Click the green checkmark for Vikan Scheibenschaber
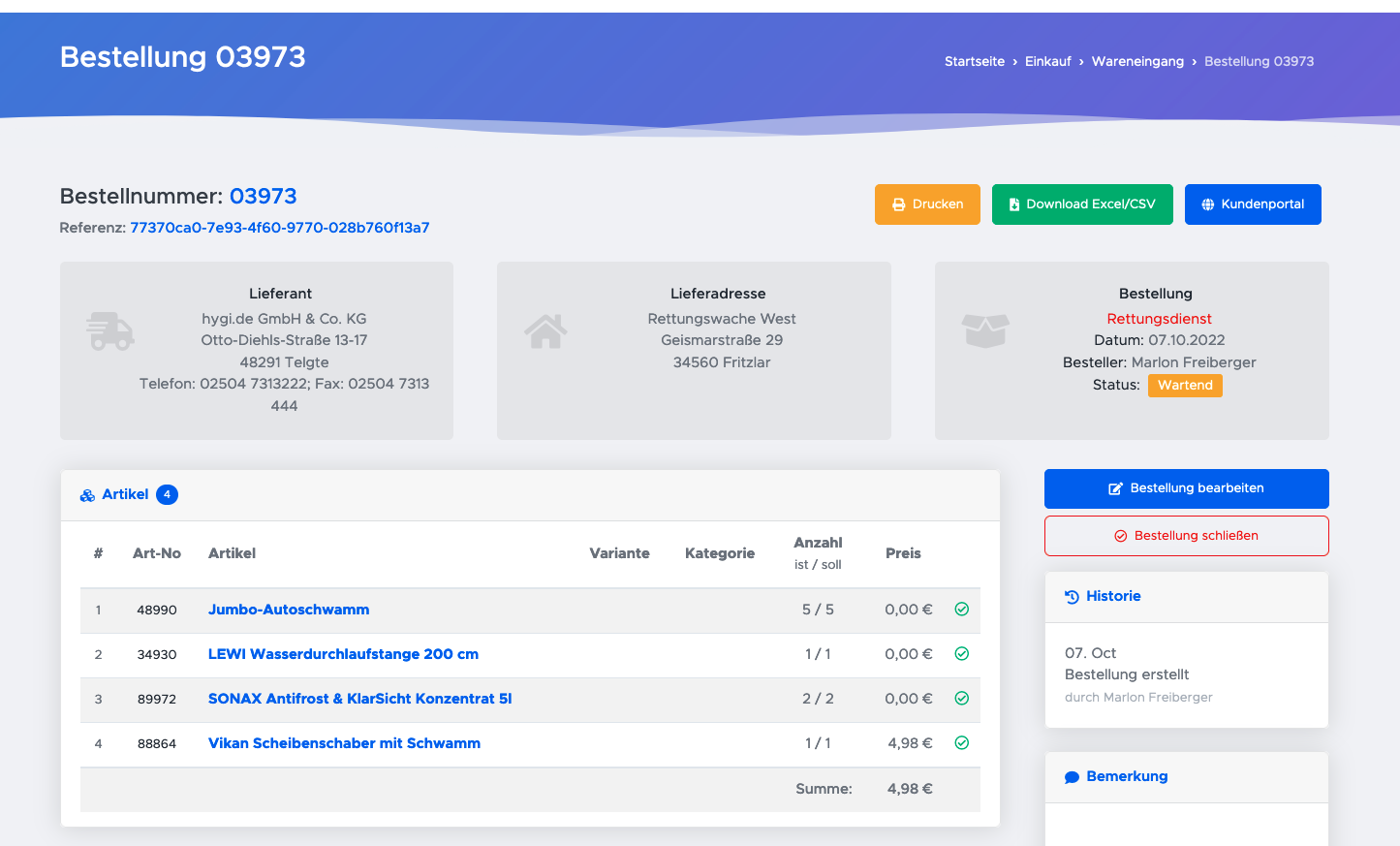1400x846 pixels. click(962, 743)
